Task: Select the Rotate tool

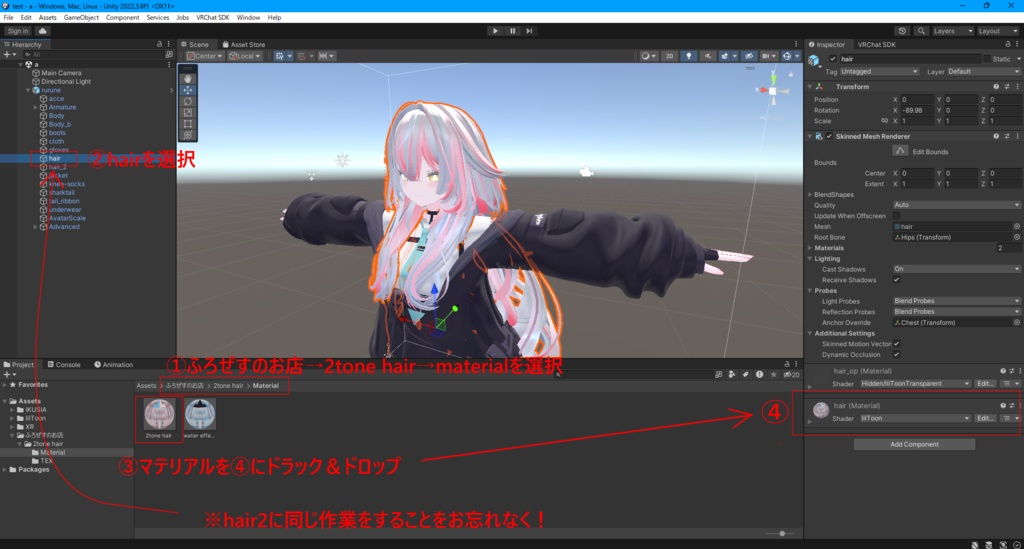Action: point(187,101)
